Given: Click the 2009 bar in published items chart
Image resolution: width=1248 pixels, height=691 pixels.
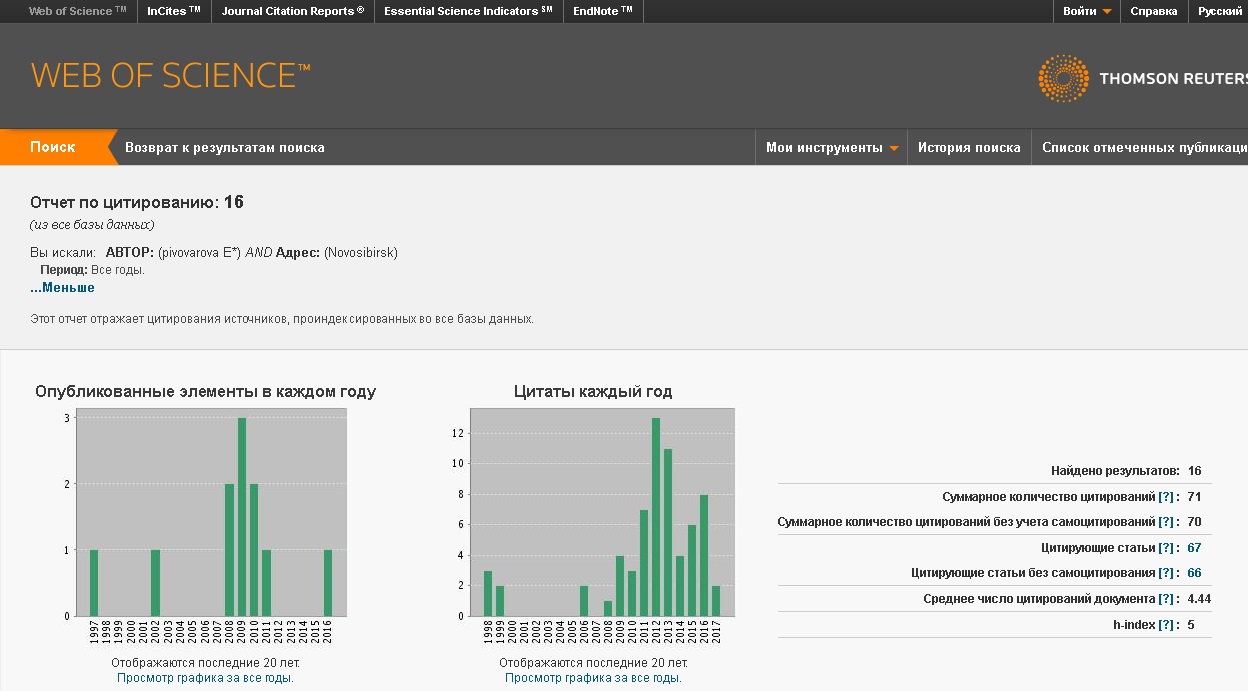Looking at the screenshot, I should [x=242, y=517].
